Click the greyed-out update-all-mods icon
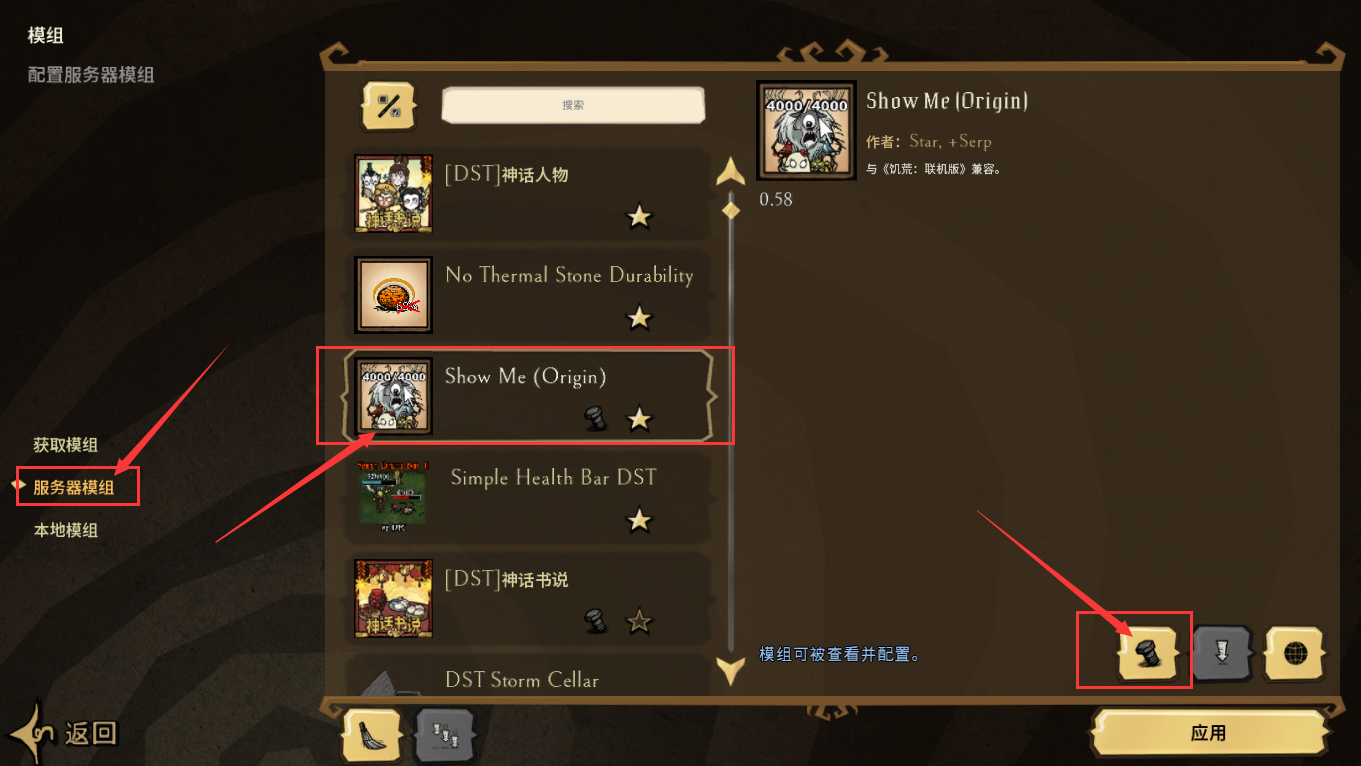The image size is (1361, 766). [444, 737]
